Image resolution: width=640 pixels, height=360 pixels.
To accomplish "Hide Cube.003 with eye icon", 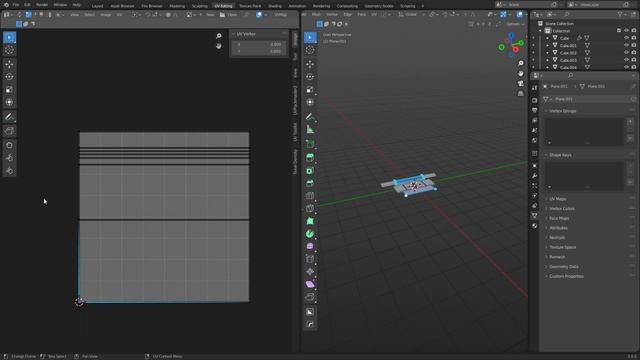I will click(x=626, y=60).
